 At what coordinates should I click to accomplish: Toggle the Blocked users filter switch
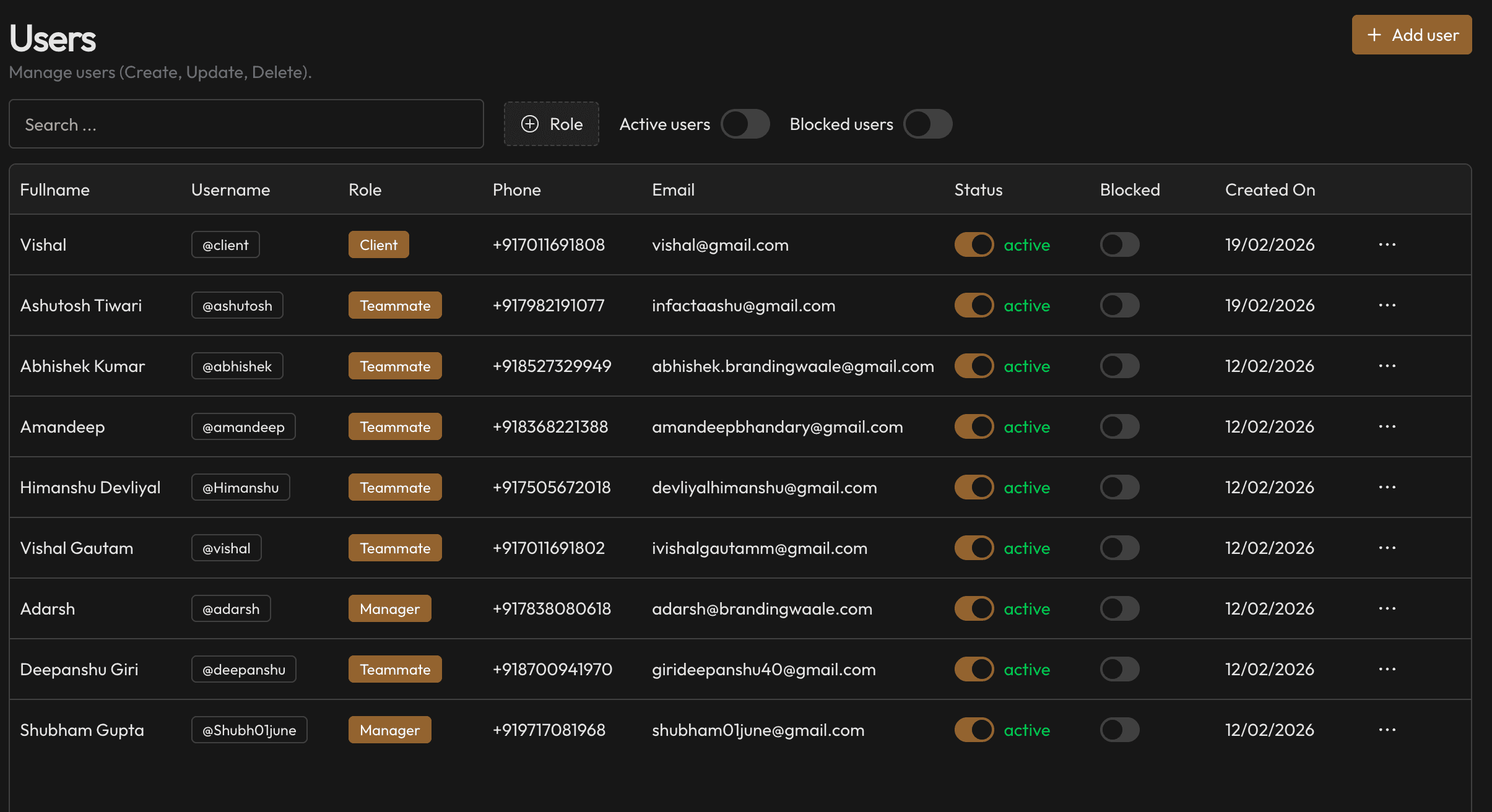coord(927,124)
